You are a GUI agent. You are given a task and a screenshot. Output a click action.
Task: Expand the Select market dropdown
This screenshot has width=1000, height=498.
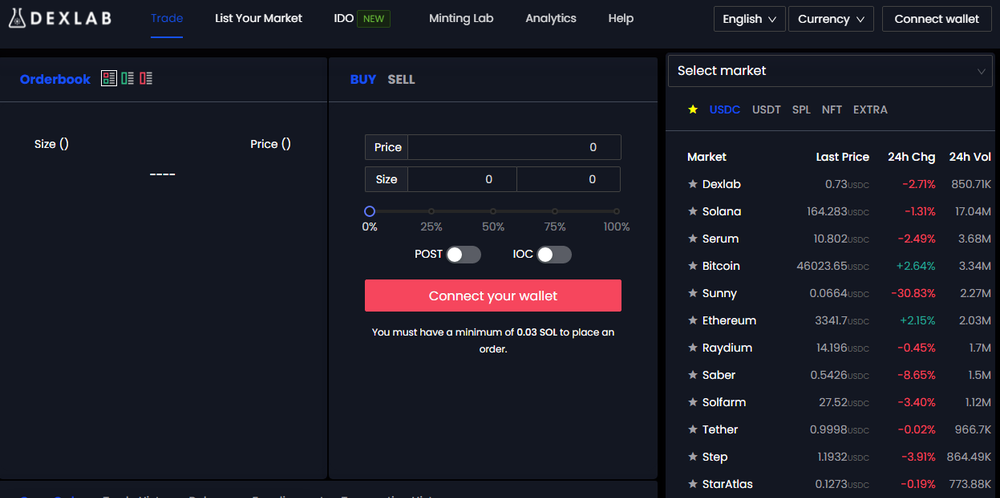click(832, 71)
